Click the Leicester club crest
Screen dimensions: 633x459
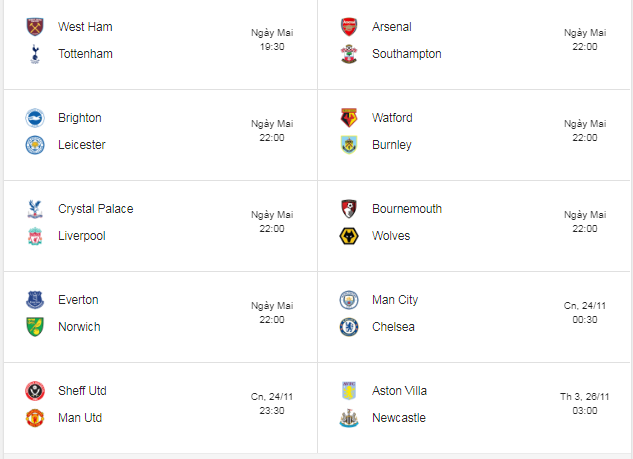point(35,145)
